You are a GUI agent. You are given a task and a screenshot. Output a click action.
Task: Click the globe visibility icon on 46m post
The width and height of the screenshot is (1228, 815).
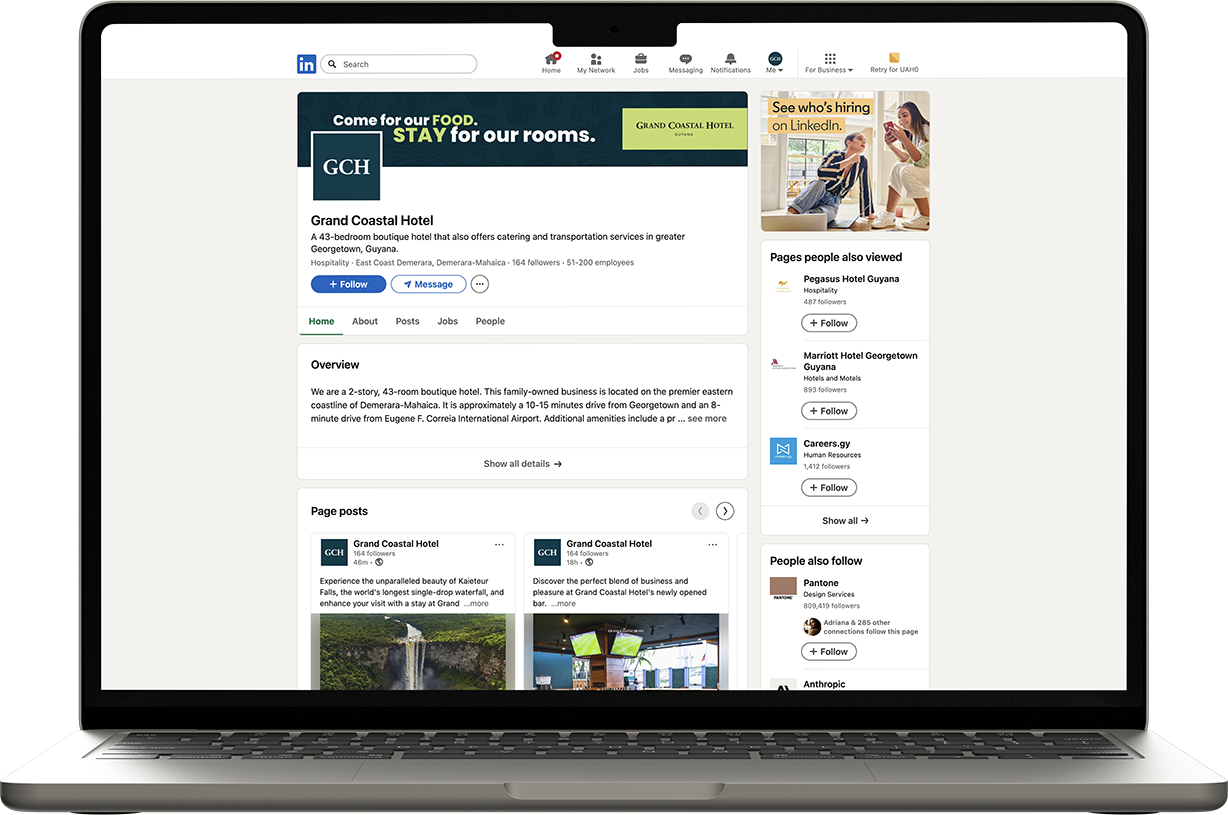[x=379, y=563]
